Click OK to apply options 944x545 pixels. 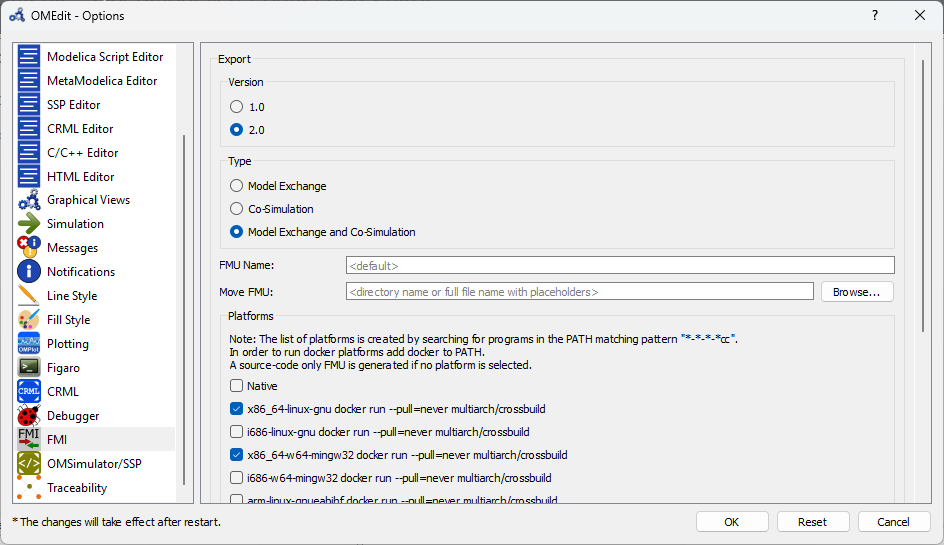732,522
